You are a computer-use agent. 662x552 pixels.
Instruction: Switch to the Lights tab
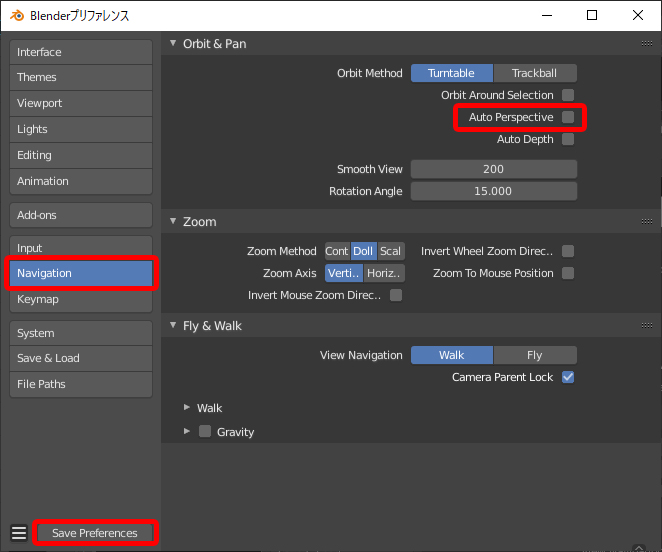coord(81,129)
